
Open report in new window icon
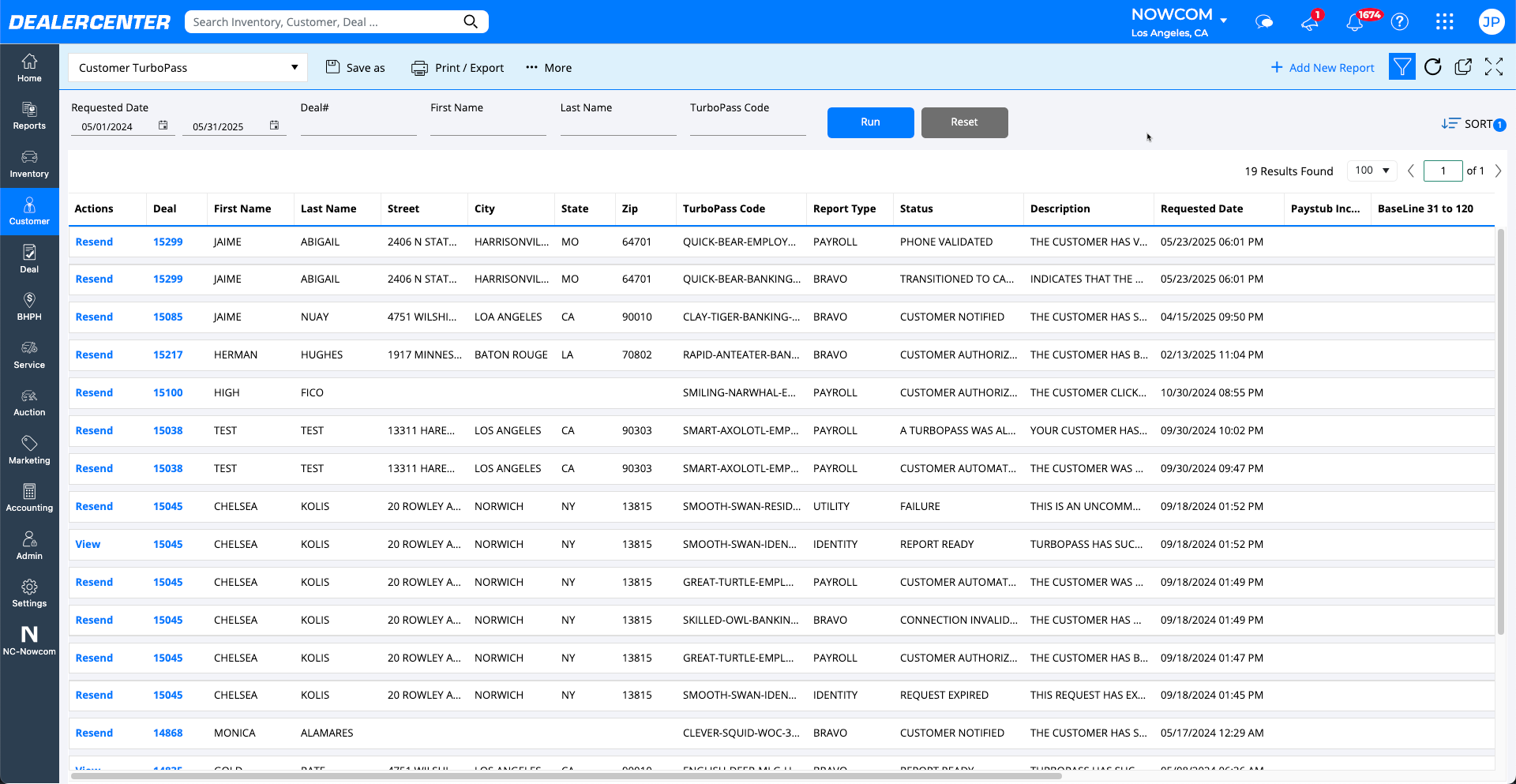(1463, 67)
